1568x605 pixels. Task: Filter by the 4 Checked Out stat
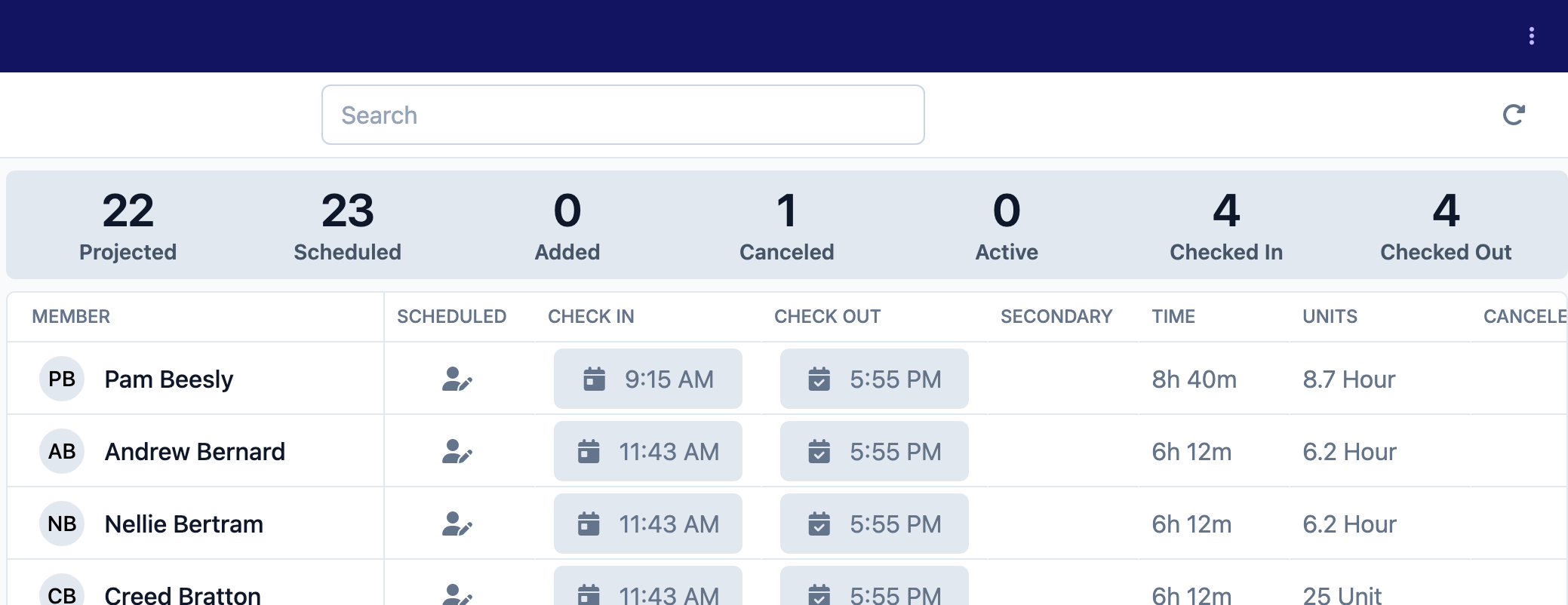[1446, 225]
